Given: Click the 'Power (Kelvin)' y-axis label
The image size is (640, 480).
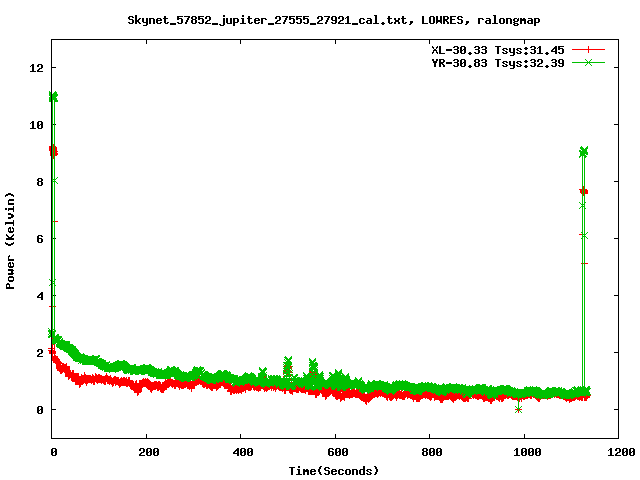Looking at the screenshot, I should (x=10, y=240).
